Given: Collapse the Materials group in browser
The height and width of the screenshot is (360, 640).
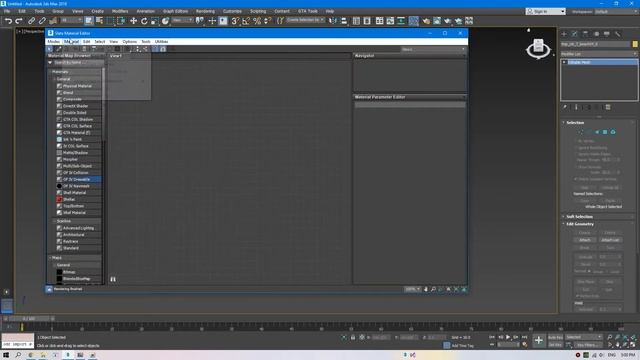Looking at the screenshot, I should click(x=50, y=72).
